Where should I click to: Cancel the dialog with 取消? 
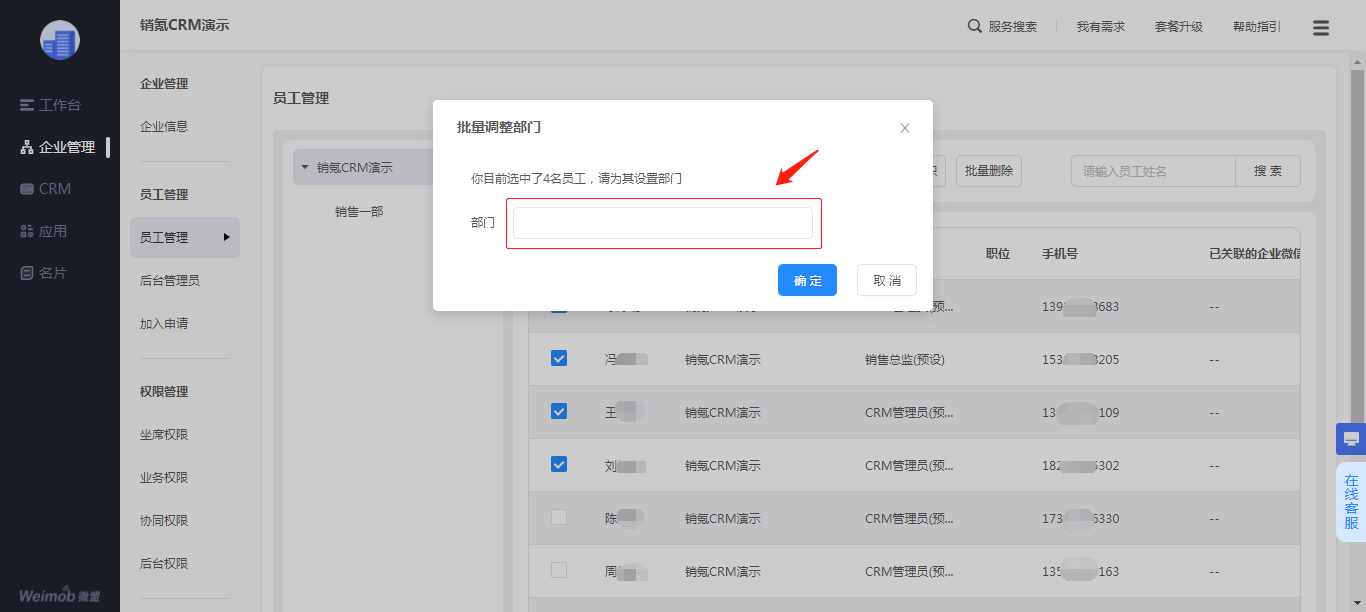pos(887,280)
